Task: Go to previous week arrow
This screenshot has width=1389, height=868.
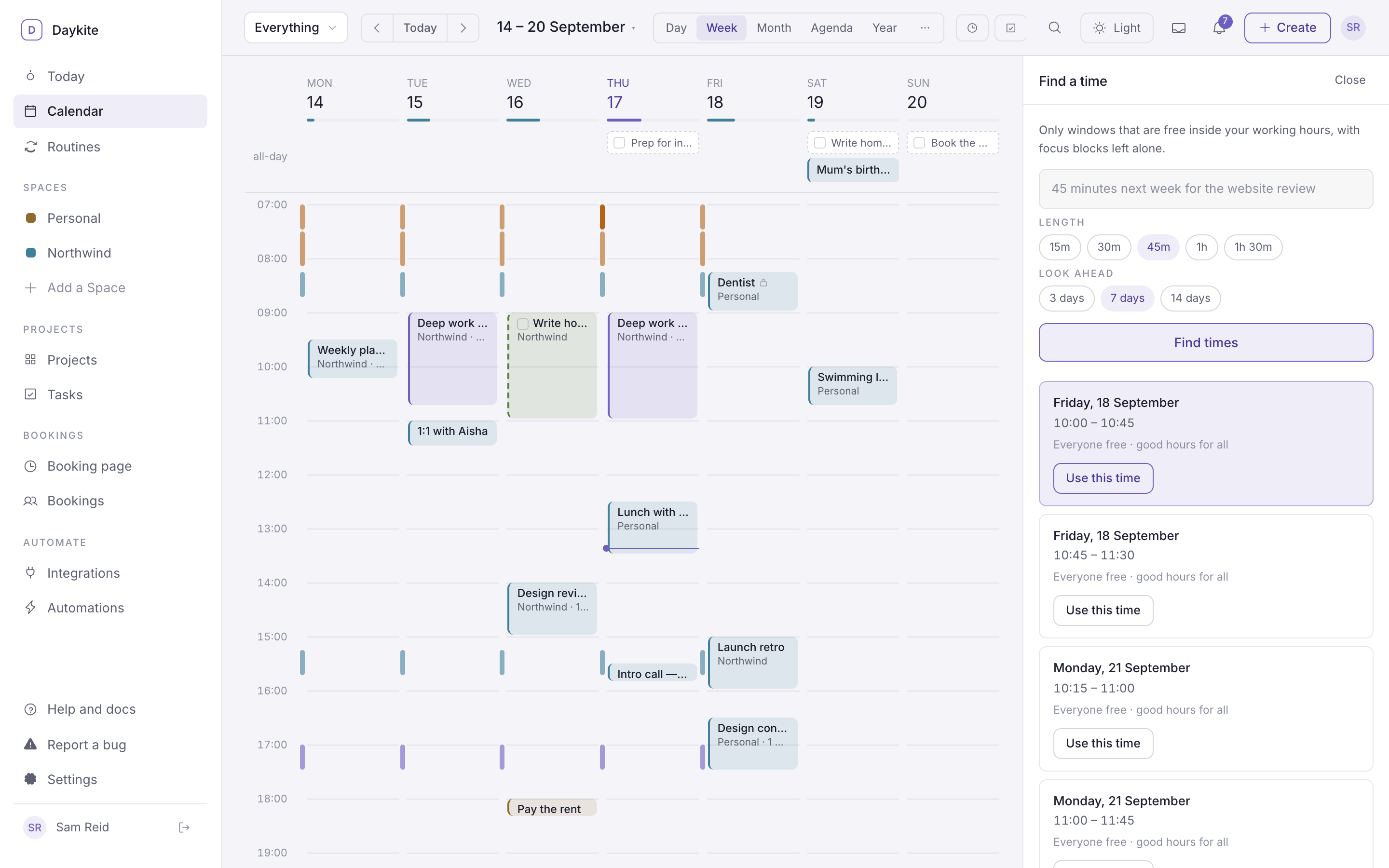Action: pyautogui.click(x=377, y=27)
